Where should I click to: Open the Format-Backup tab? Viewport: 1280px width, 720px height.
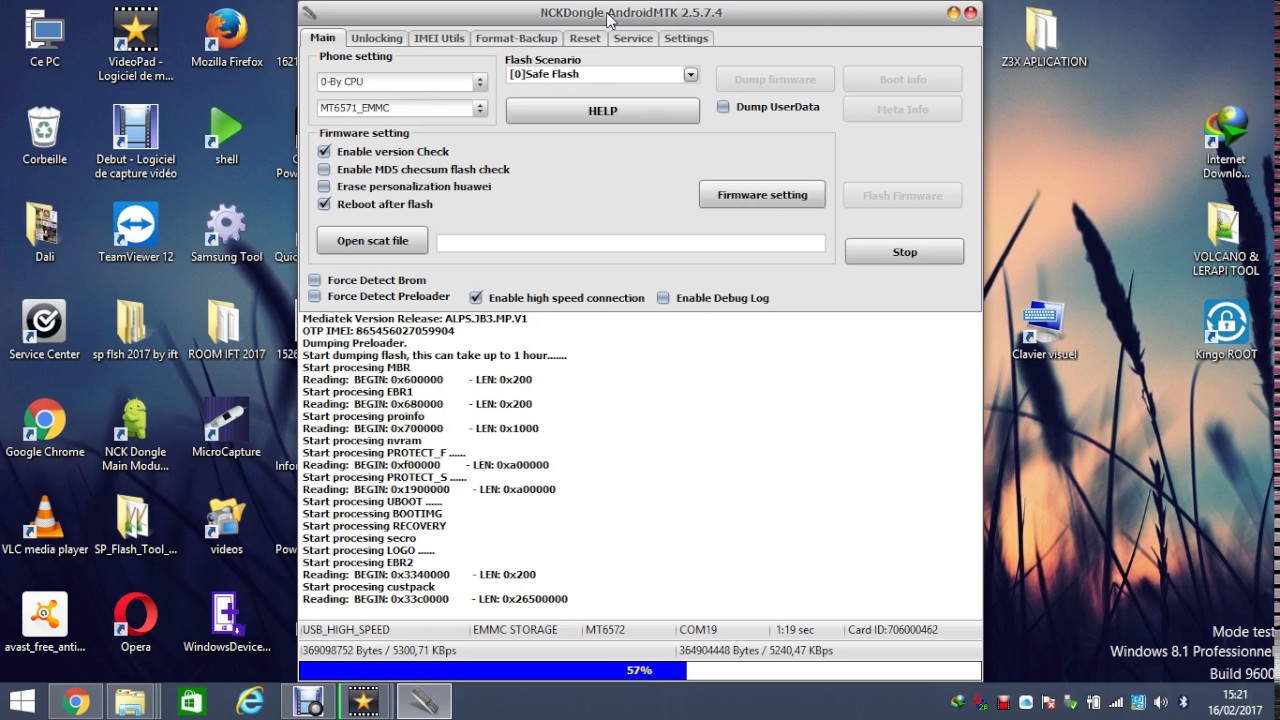point(516,38)
